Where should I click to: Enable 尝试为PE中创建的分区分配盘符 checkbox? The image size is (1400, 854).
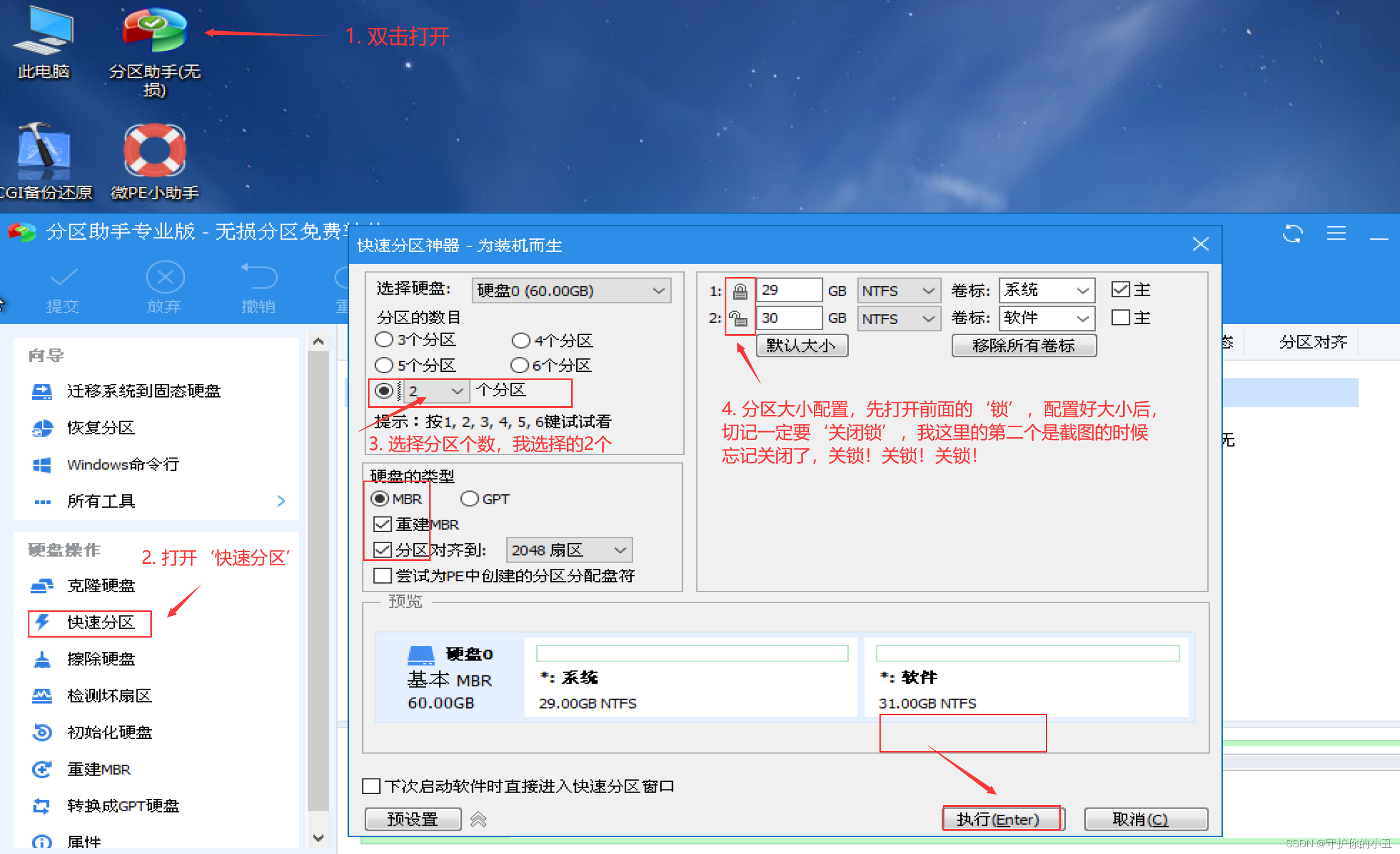coord(382,575)
